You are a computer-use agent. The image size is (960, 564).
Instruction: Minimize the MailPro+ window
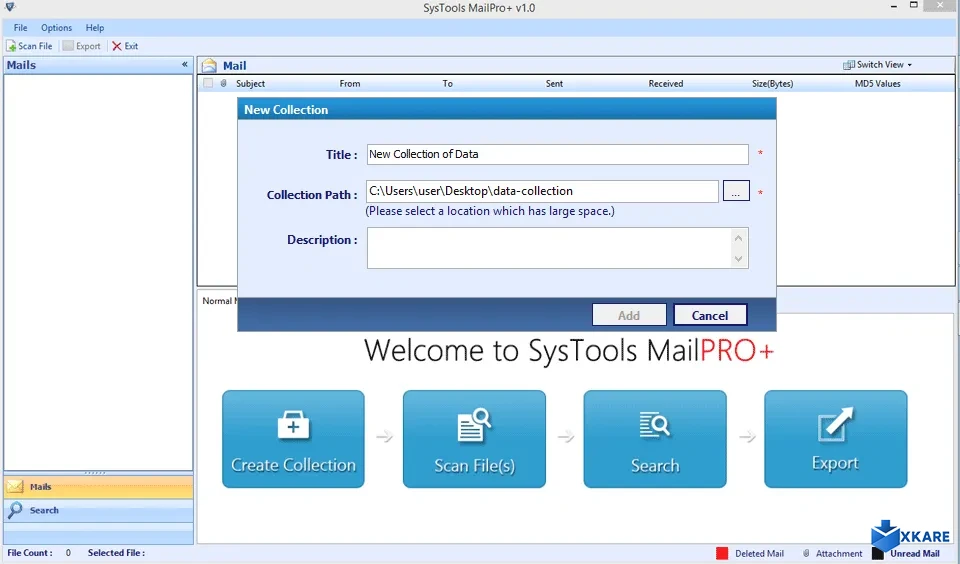tap(894, 6)
